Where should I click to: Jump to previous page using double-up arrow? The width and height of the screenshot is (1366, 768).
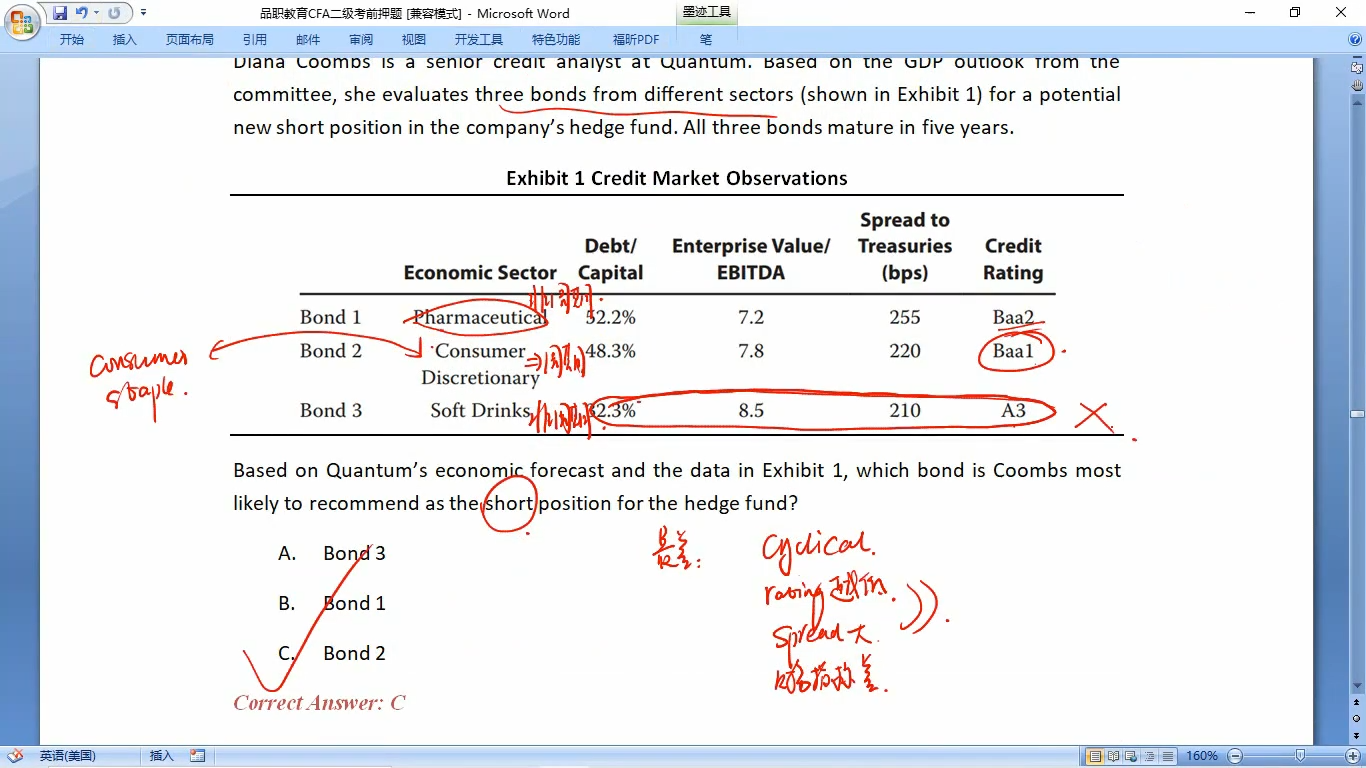click(x=1357, y=703)
